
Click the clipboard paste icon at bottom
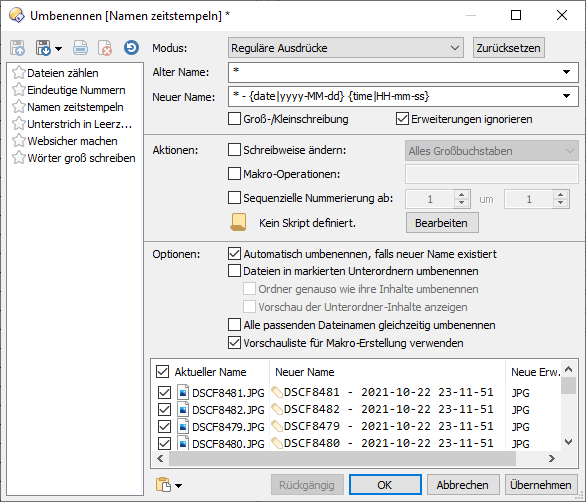[163, 485]
